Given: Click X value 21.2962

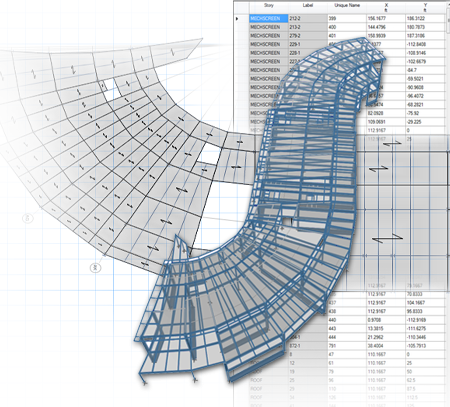Looking at the screenshot, I should [386, 337].
